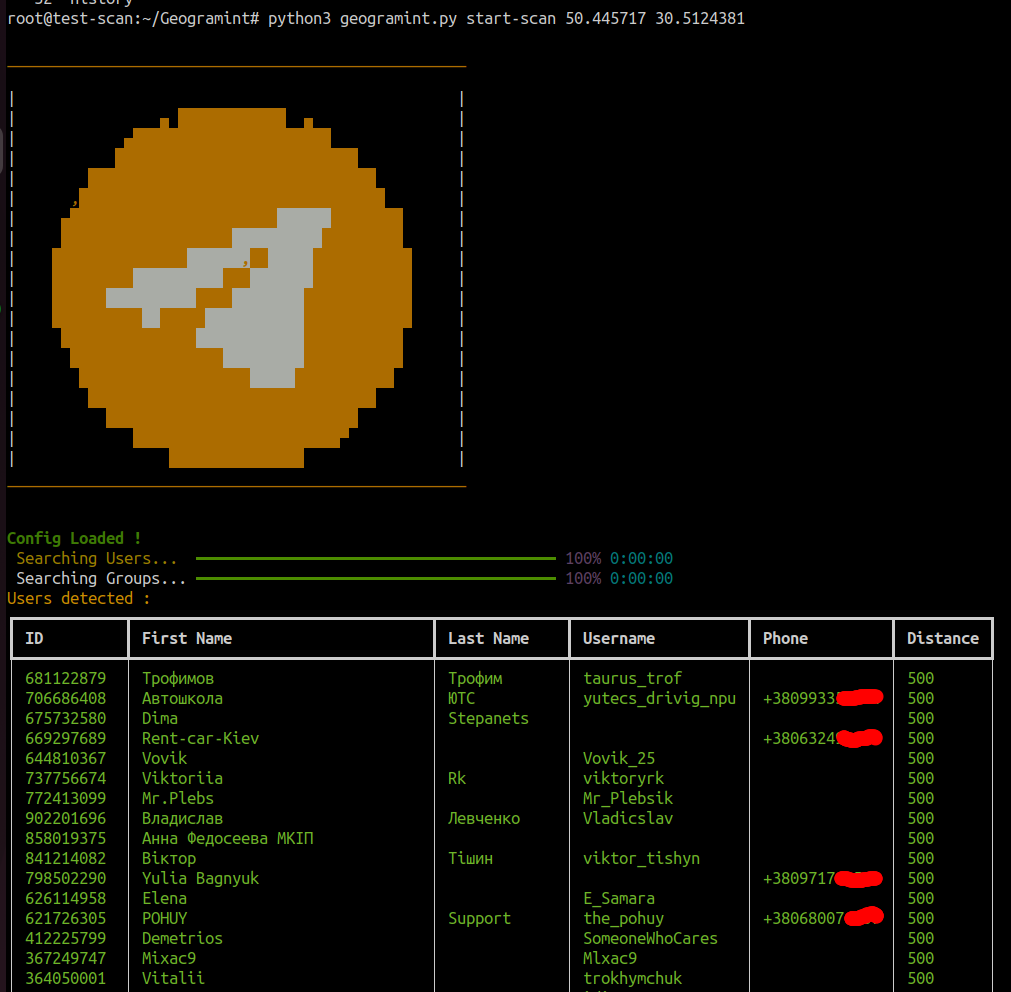Select ID 902201696
The image size is (1011, 992).
point(66,818)
